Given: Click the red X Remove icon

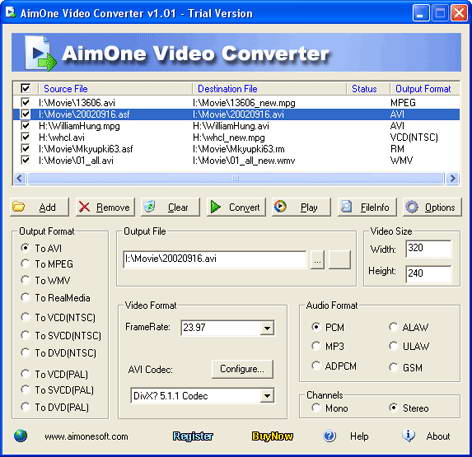Looking at the screenshot, I should point(84,207).
